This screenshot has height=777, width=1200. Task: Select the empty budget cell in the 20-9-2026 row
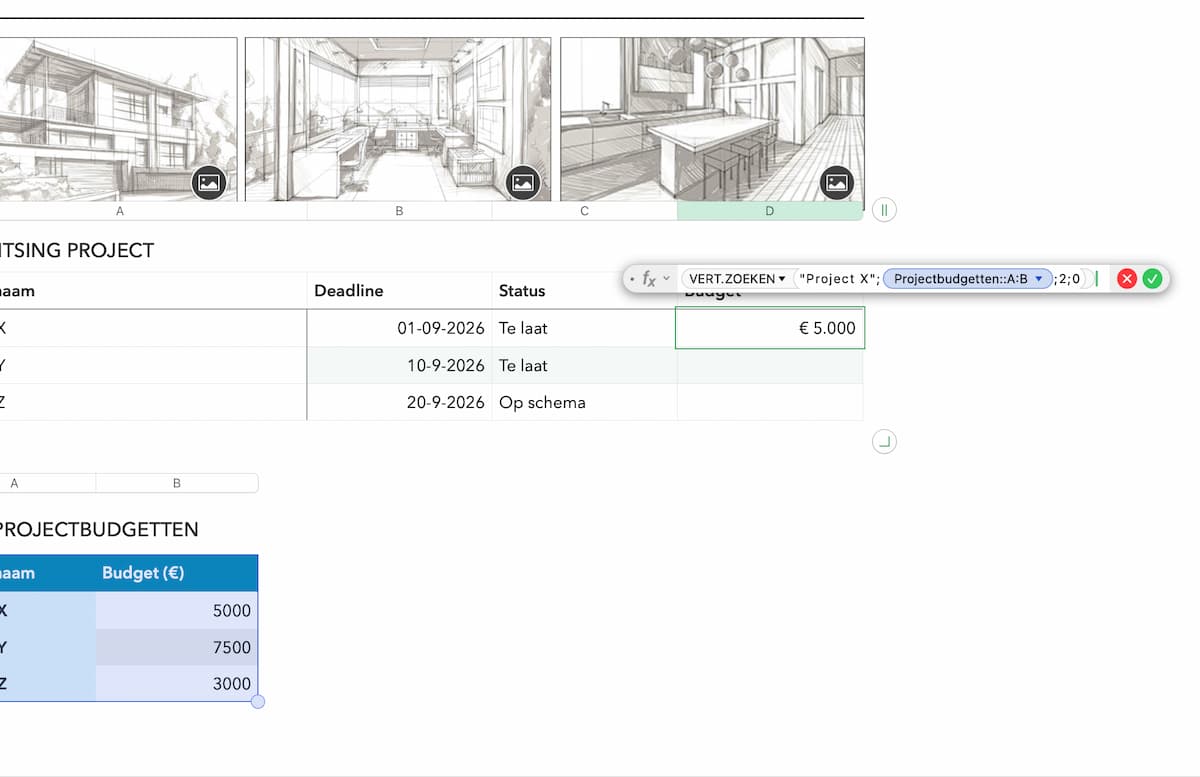770,403
